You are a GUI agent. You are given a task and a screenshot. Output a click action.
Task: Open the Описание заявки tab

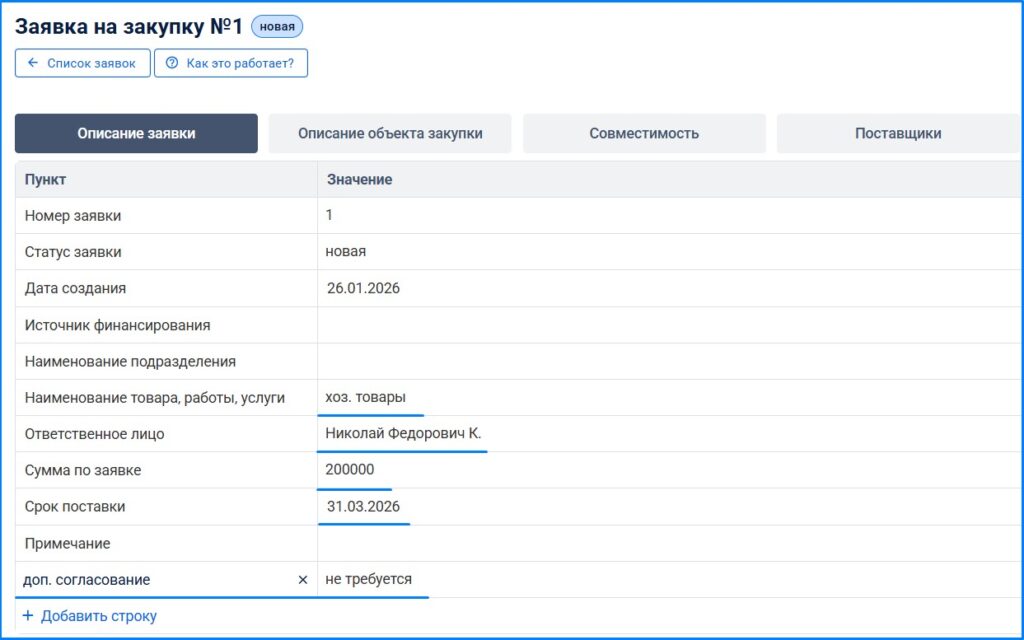(136, 133)
